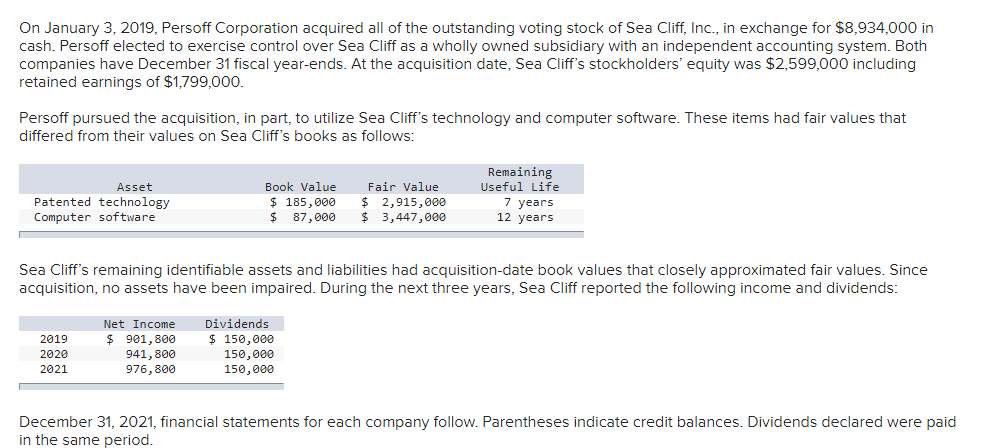Click the Fair Value column header
997x448 pixels.
403,187
